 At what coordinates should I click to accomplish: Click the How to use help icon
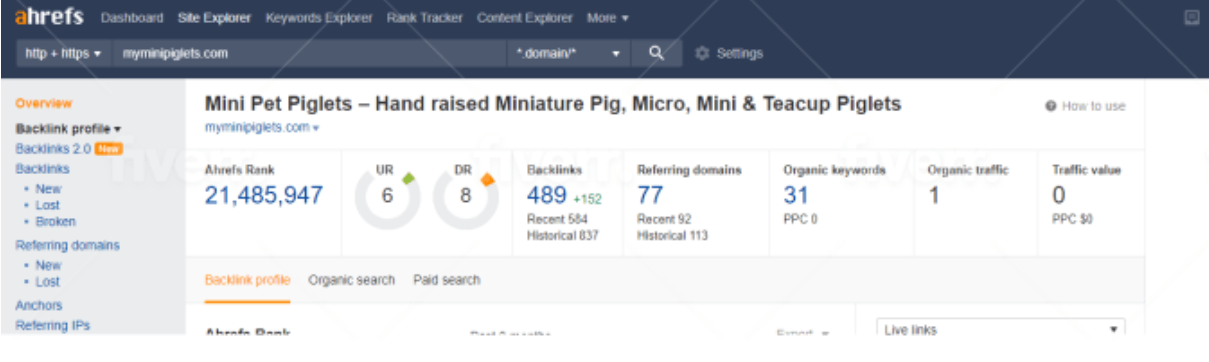point(1050,107)
